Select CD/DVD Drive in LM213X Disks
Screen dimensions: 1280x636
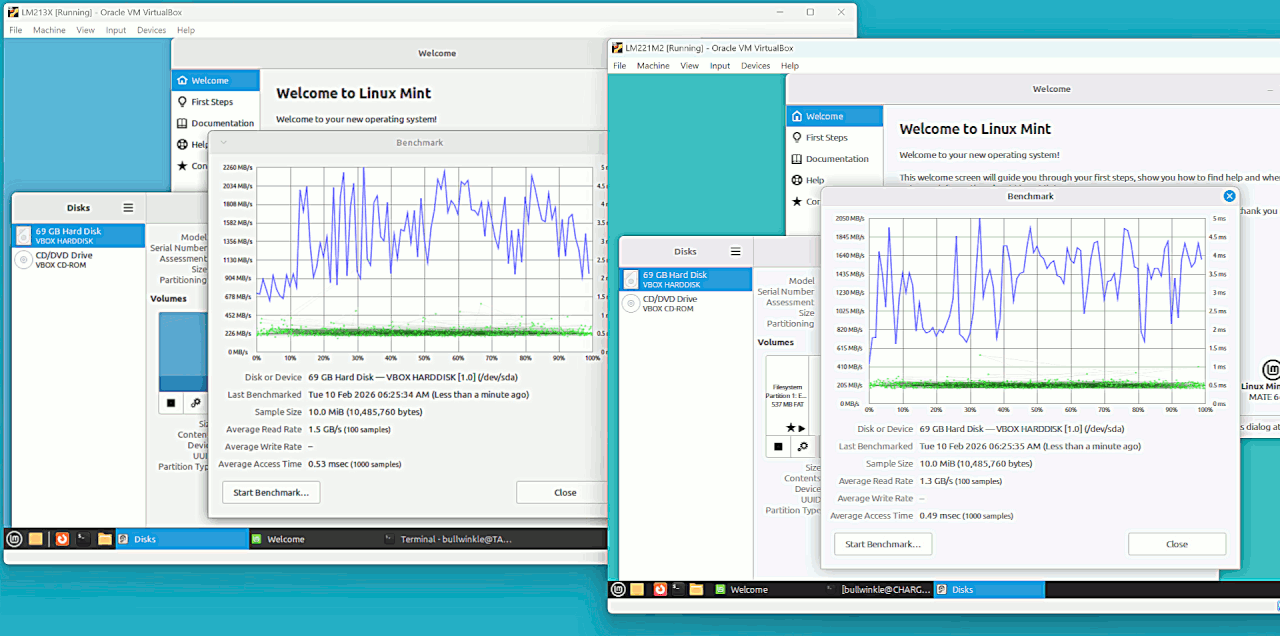click(78, 260)
